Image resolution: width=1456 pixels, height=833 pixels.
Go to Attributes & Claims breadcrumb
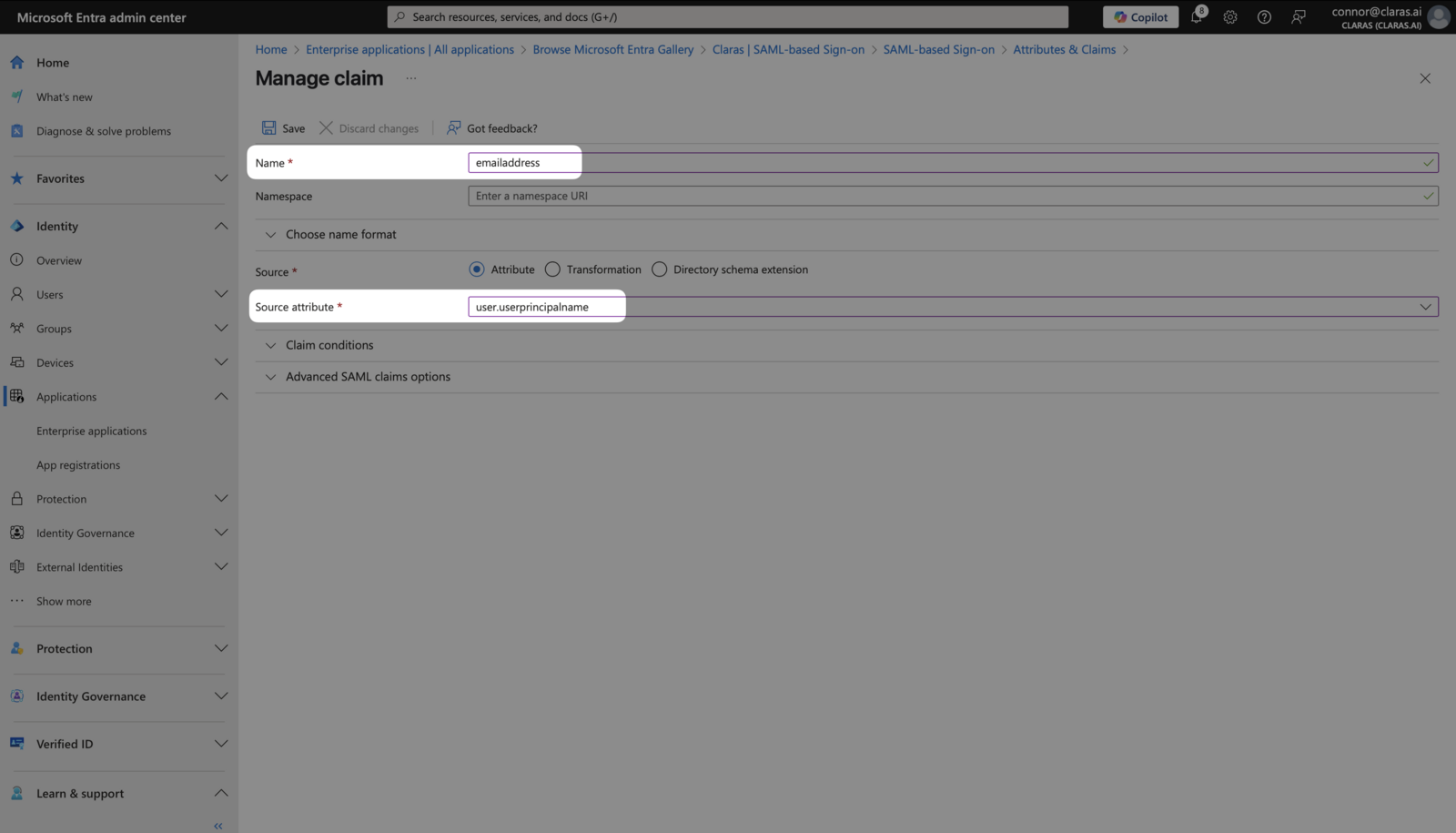click(x=1064, y=49)
